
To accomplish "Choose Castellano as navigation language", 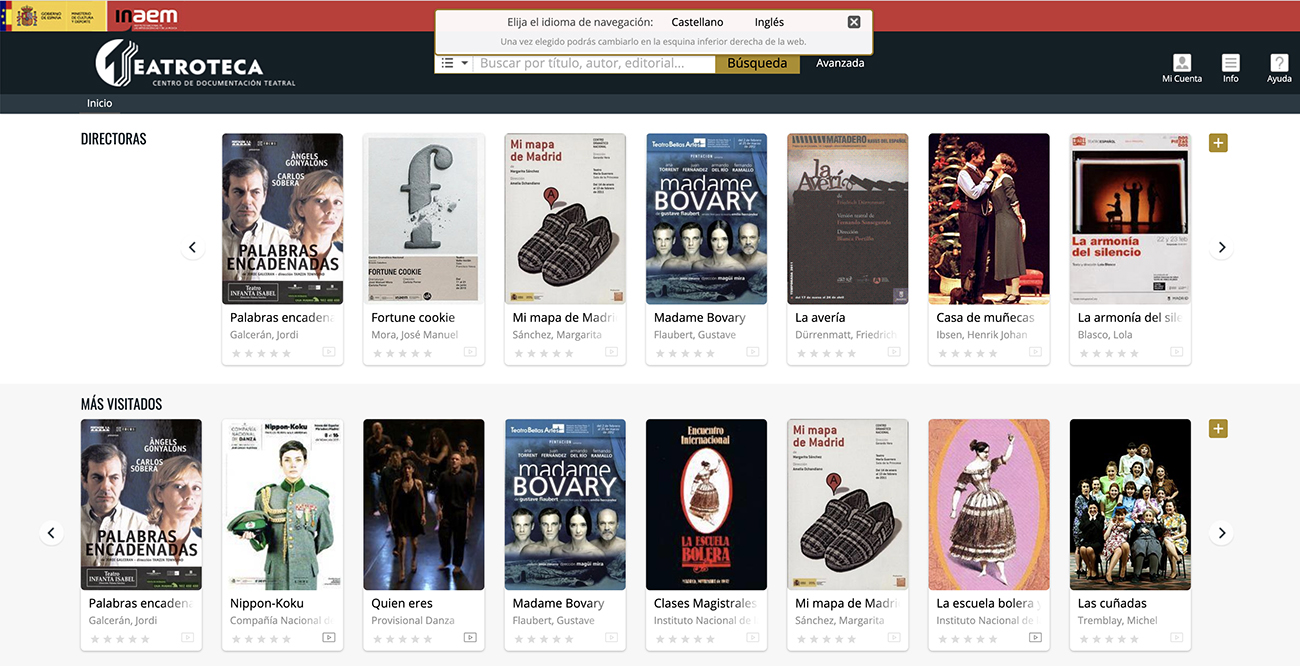I will pyautogui.click(x=697, y=22).
